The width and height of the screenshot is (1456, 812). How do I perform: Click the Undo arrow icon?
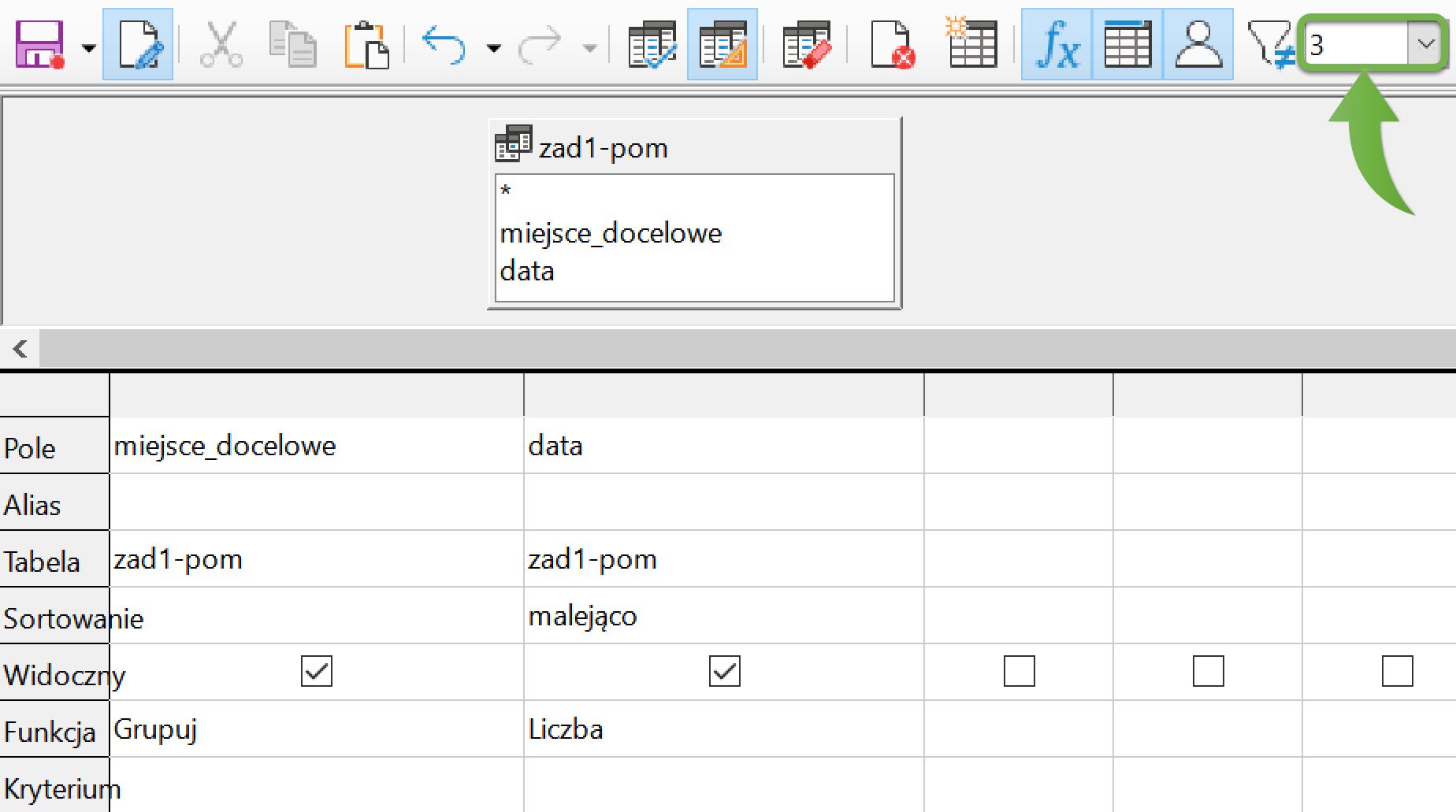point(444,45)
